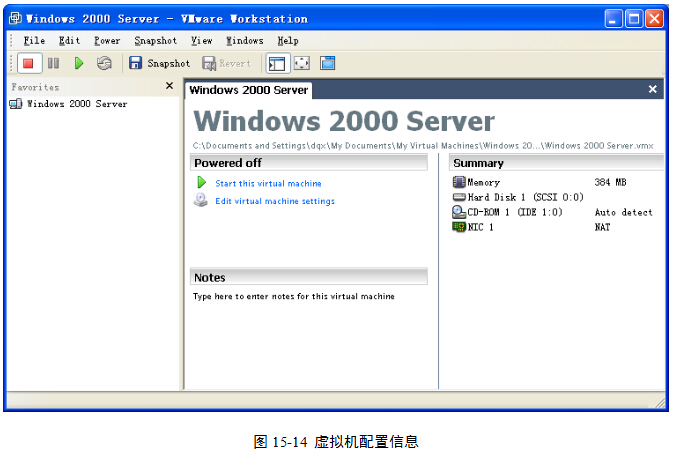The width and height of the screenshot is (673, 451).
Task: Open the Snapshot menu
Action: 155,41
